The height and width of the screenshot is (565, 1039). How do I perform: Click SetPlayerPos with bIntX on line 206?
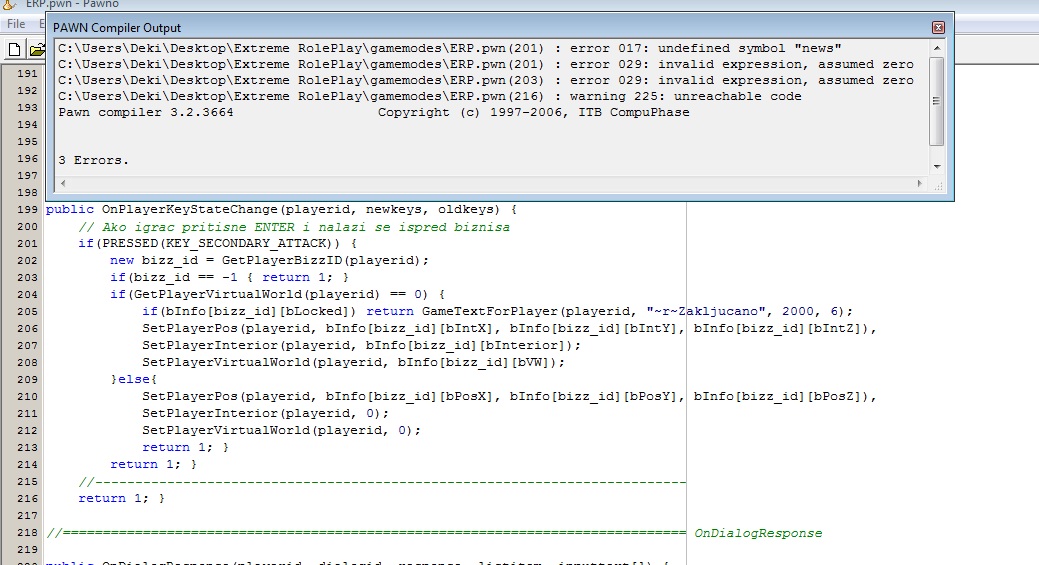(x=510, y=329)
